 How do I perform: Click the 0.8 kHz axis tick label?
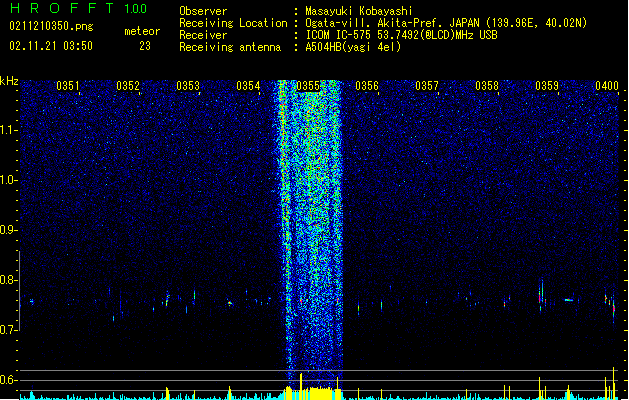coord(8,280)
